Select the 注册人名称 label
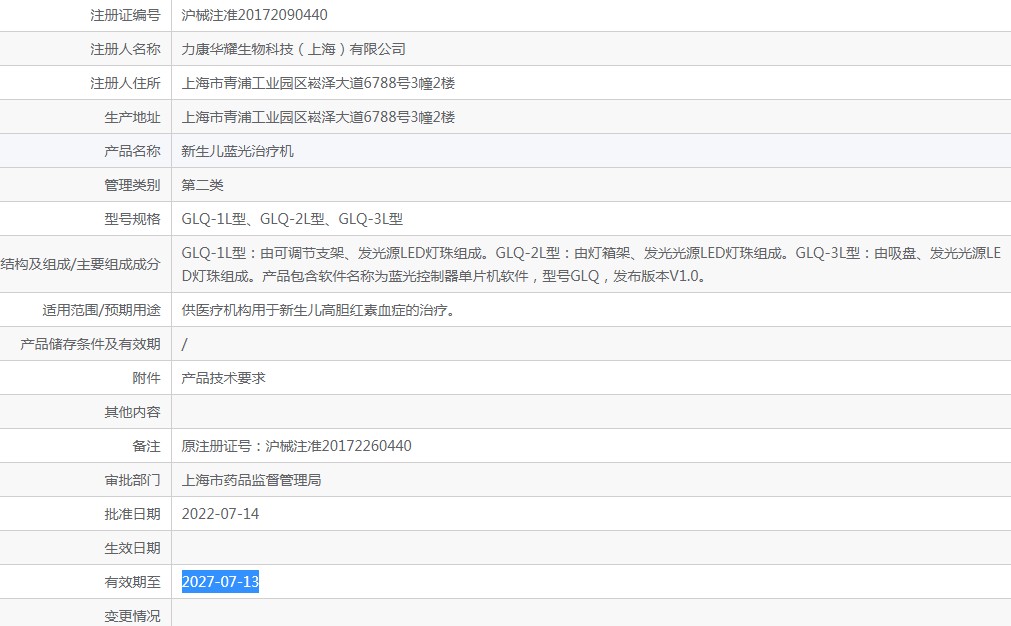Image resolution: width=1011 pixels, height=626 pixels. pyautogui.click(x=125, y=49)
